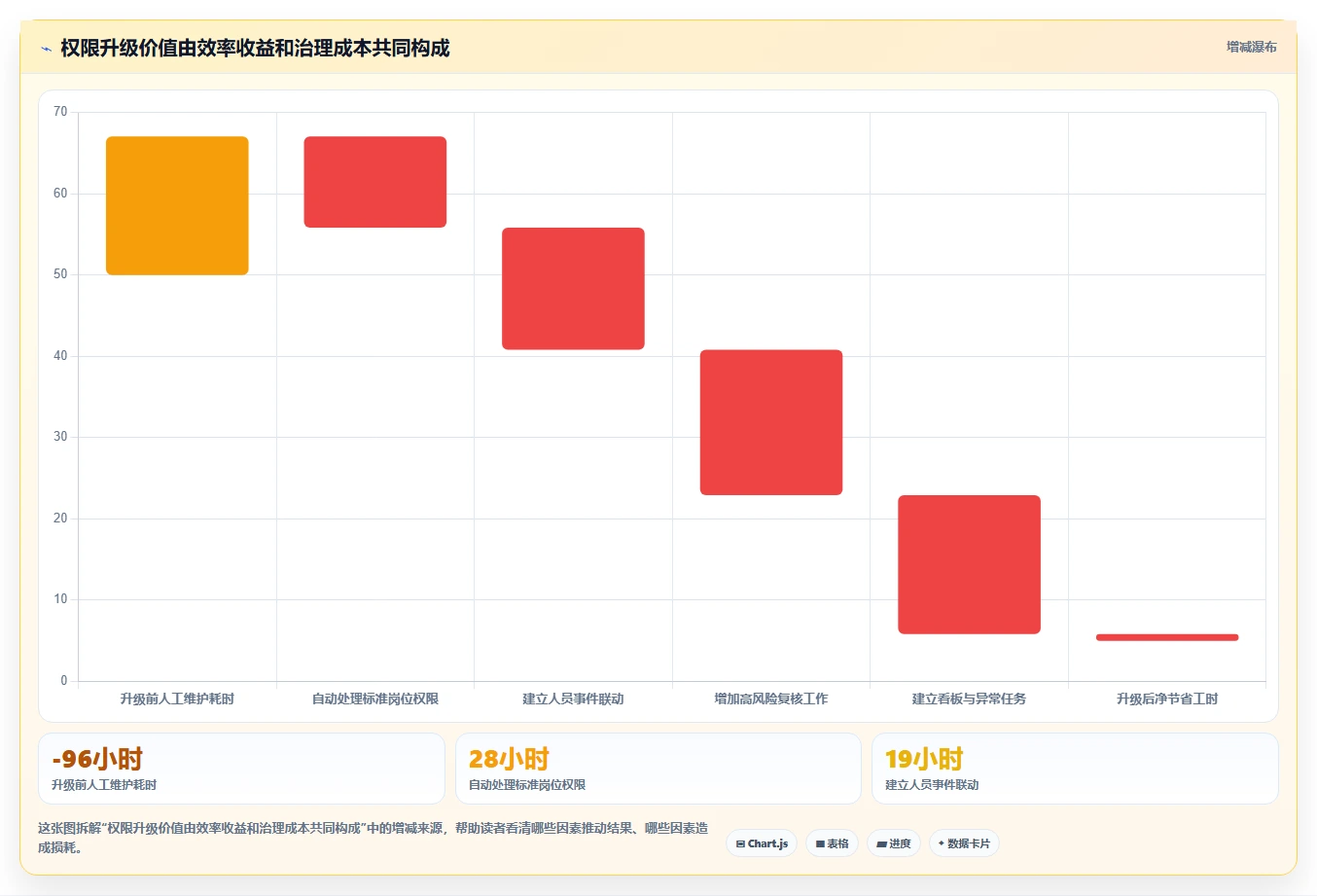
Task: Click the 进度 tag chip
Action: click(893, 843)
